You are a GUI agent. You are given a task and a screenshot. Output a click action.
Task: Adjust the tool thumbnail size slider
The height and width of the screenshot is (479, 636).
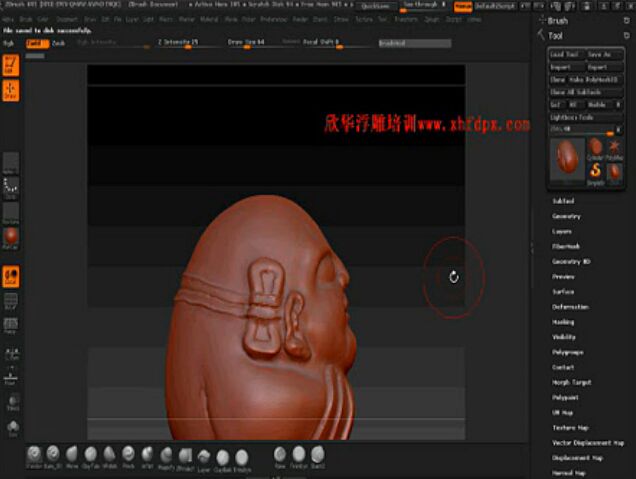(582, 130)
